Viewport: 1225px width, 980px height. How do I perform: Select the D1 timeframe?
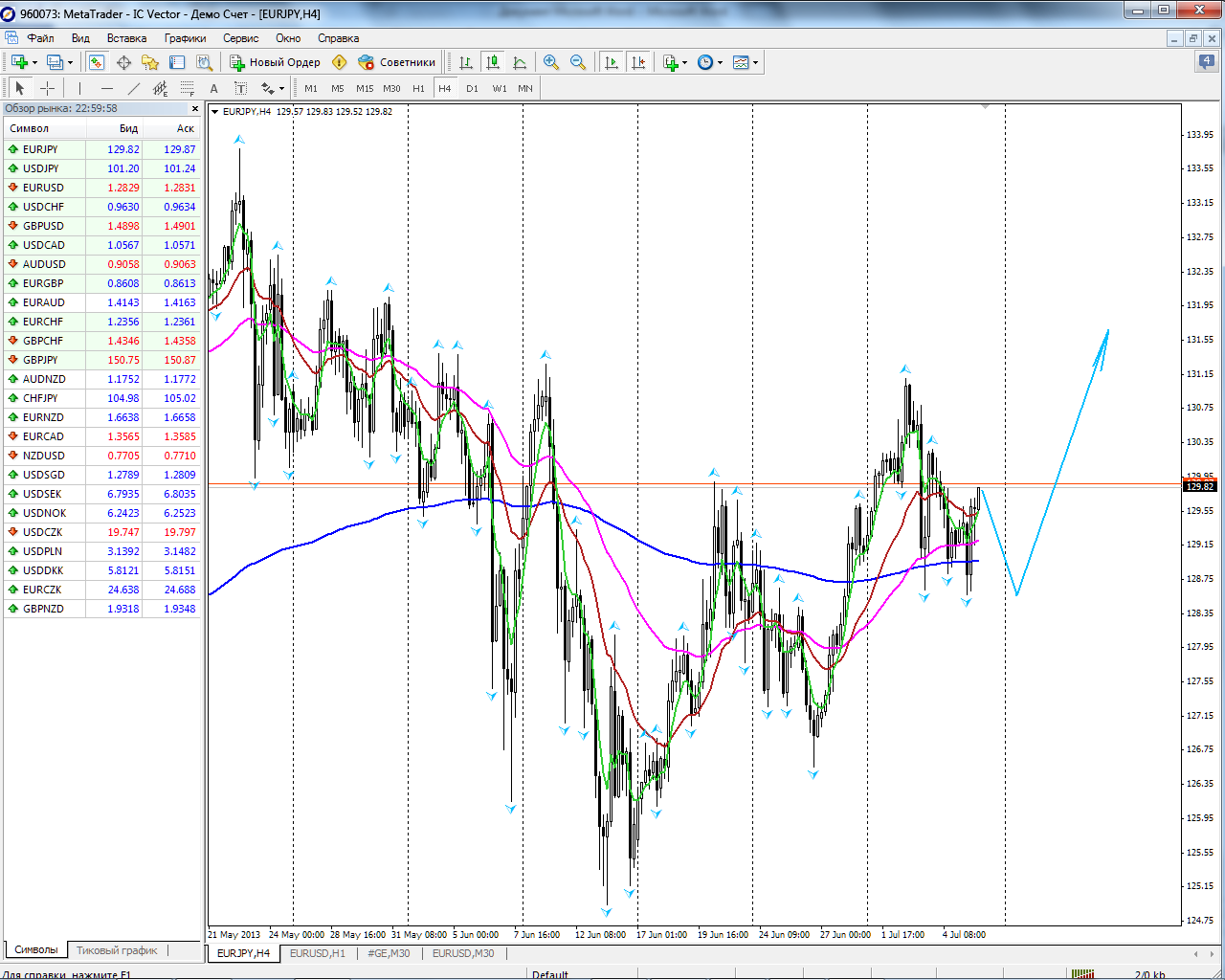click(472, 88)
